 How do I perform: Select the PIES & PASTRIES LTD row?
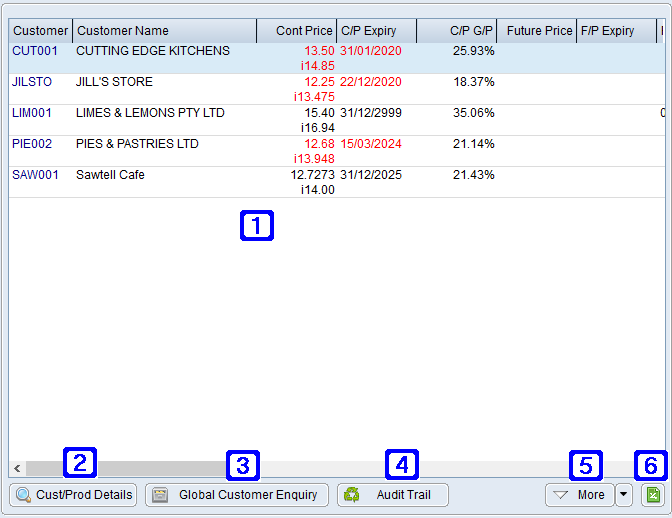click(x=137, y=144)
